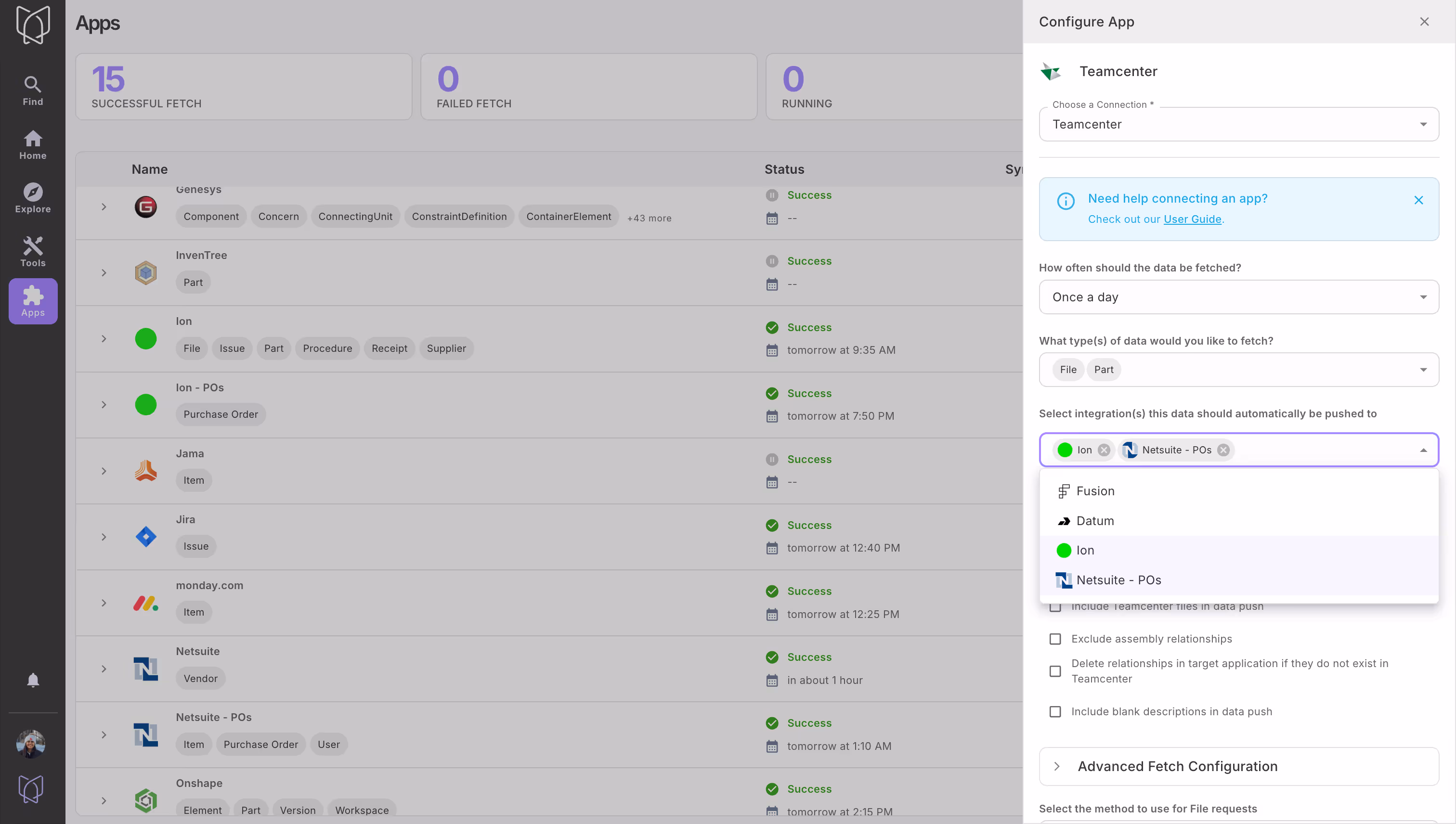Click the Netsuite Vendor row logo
This screenshot has width=1456, height=824.
click(145, 669)
